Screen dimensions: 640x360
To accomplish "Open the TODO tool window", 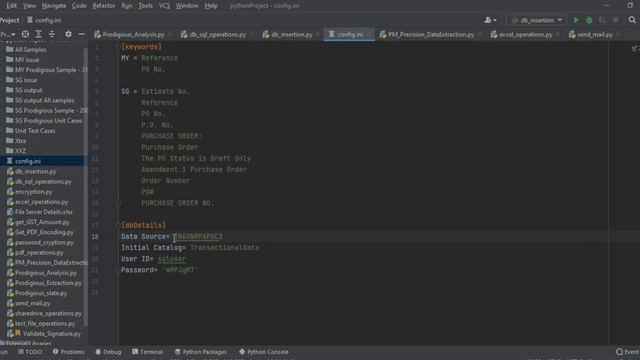I will (30, 352).
